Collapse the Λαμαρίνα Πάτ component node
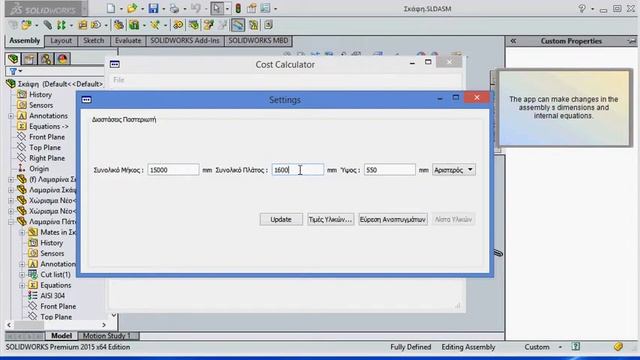This screenshot has height=360, width=640. point(11,222)
